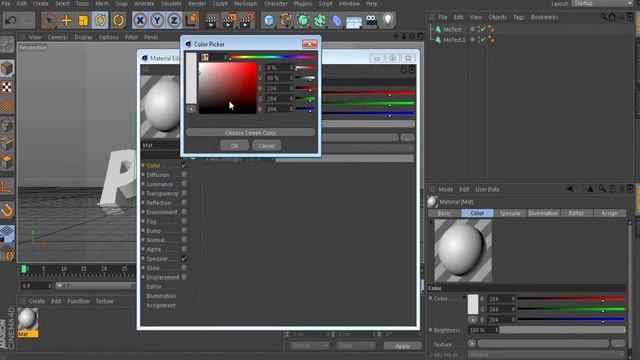Toggle Color channel checkbox in Material Editor
The height and width of the screenshot is (360, 640).
(x=184, y=165)
